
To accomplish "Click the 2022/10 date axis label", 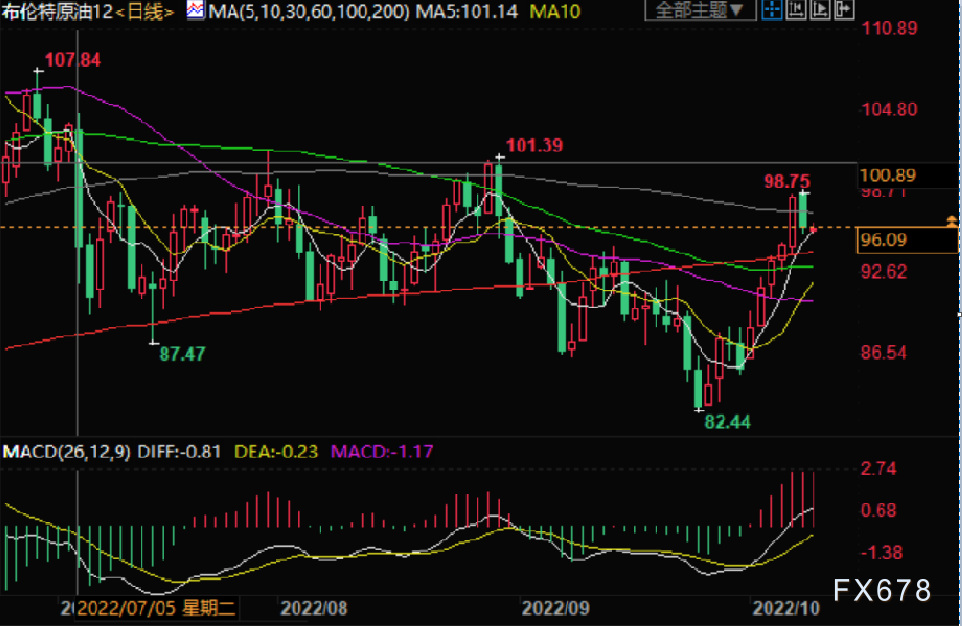I will [x=786, y=608].
